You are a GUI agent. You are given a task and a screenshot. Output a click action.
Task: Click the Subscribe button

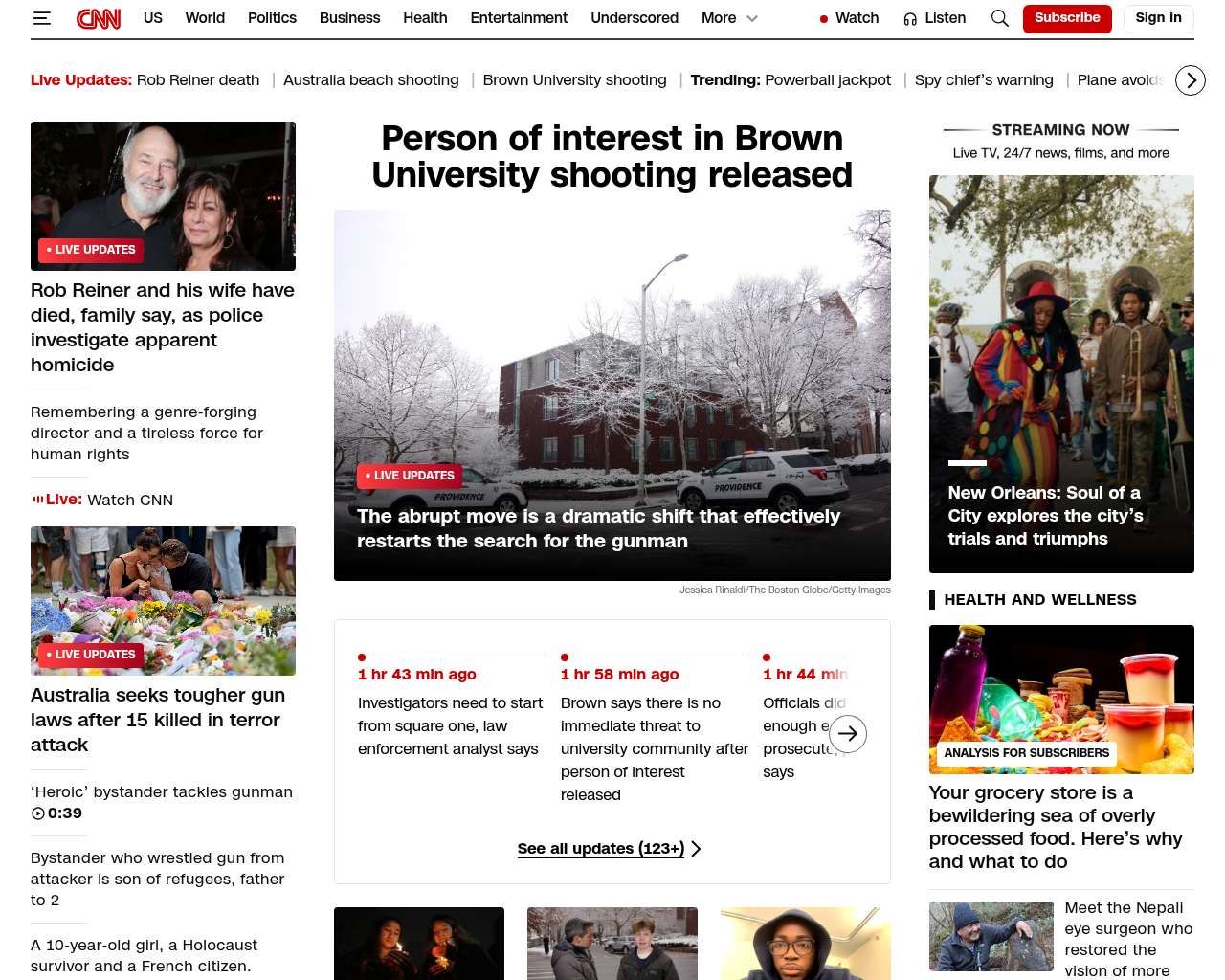coord(1066,18)
